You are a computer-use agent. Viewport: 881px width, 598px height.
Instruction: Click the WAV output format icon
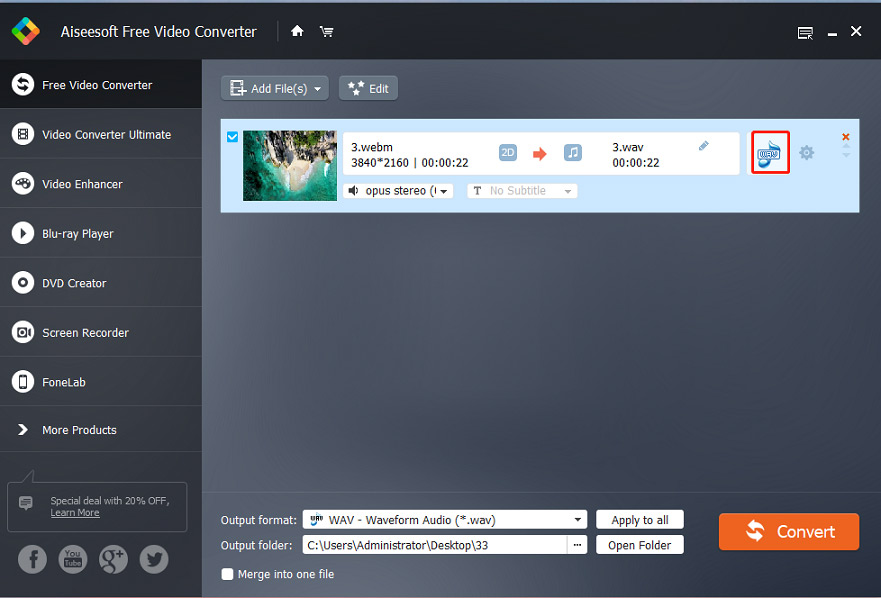click(x=770, y=152)
